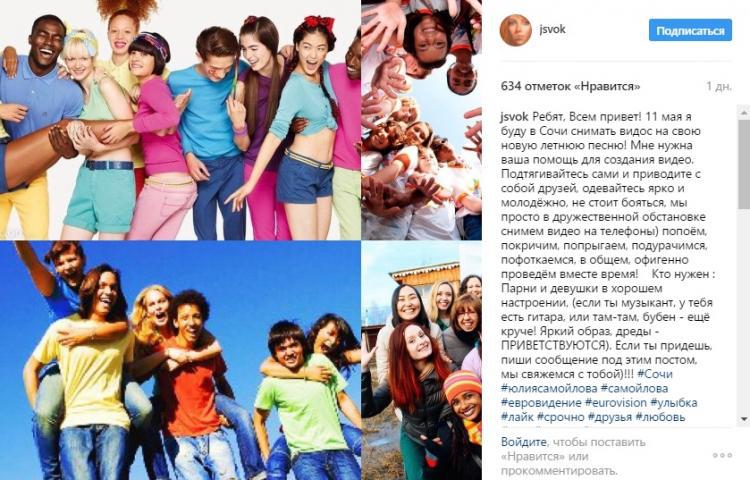Open the #улыбка hashtag

tap(673, 403)
